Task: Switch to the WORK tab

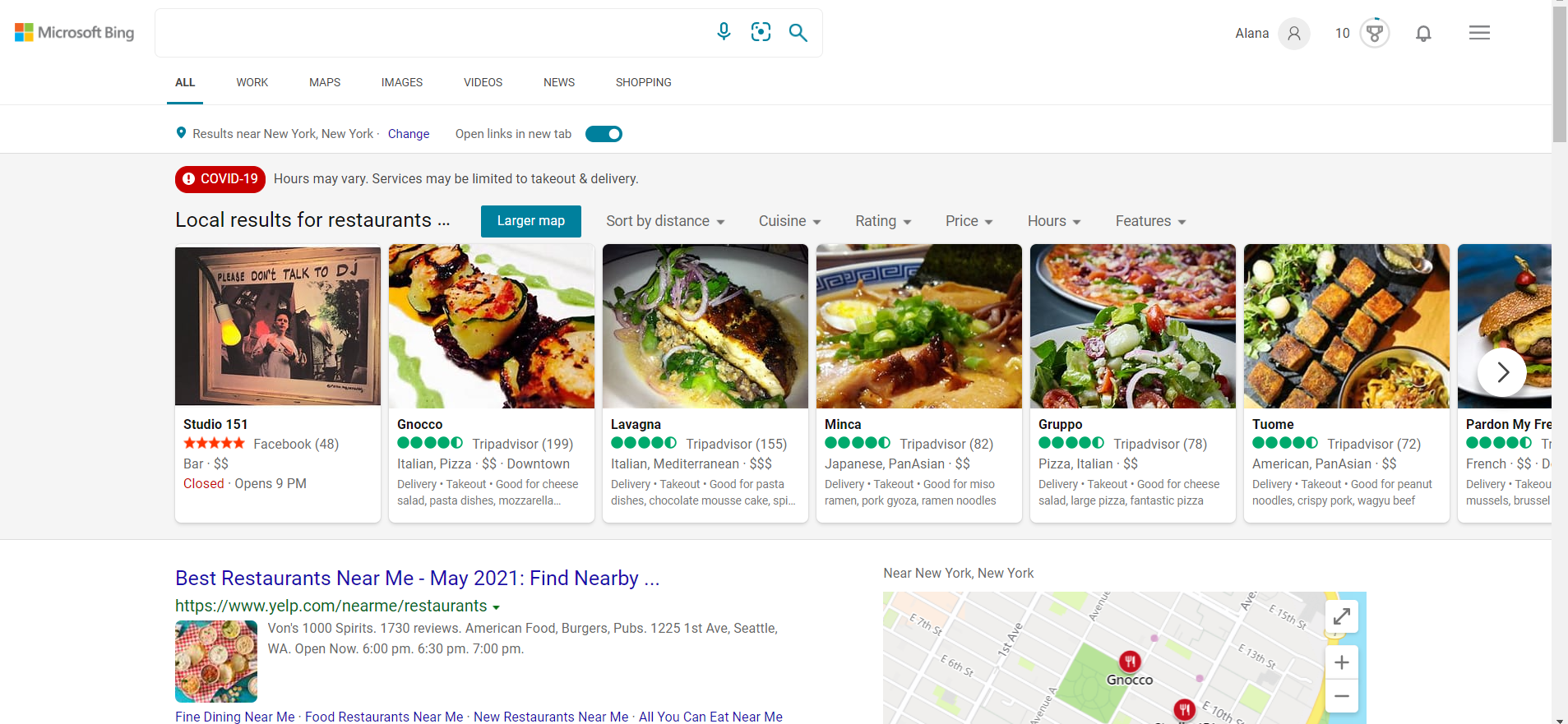Action: coord(252,82)
